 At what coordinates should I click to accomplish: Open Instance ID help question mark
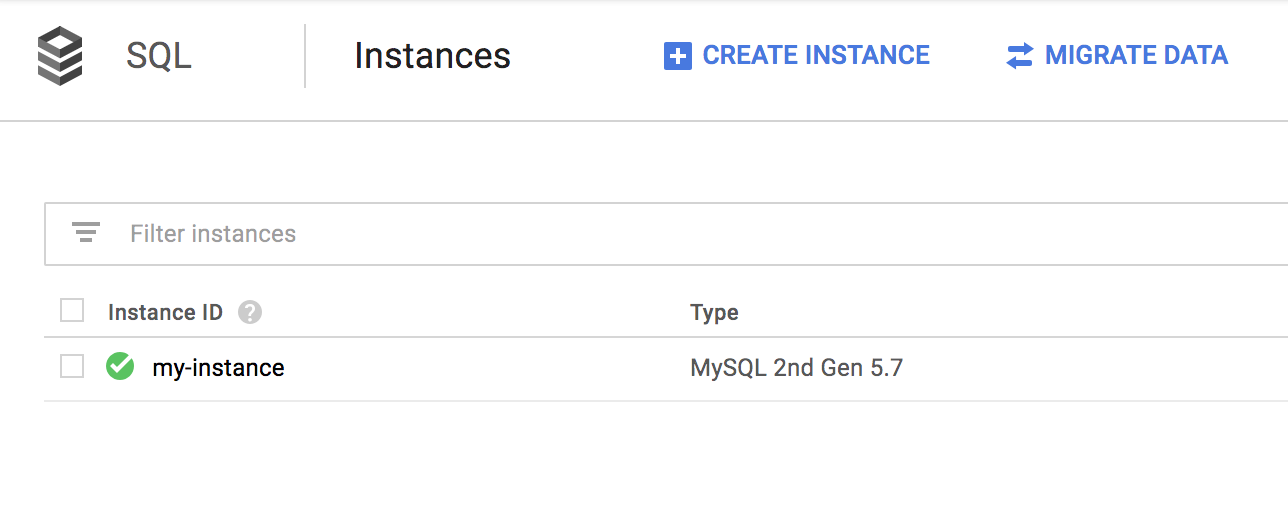point(250,312)
